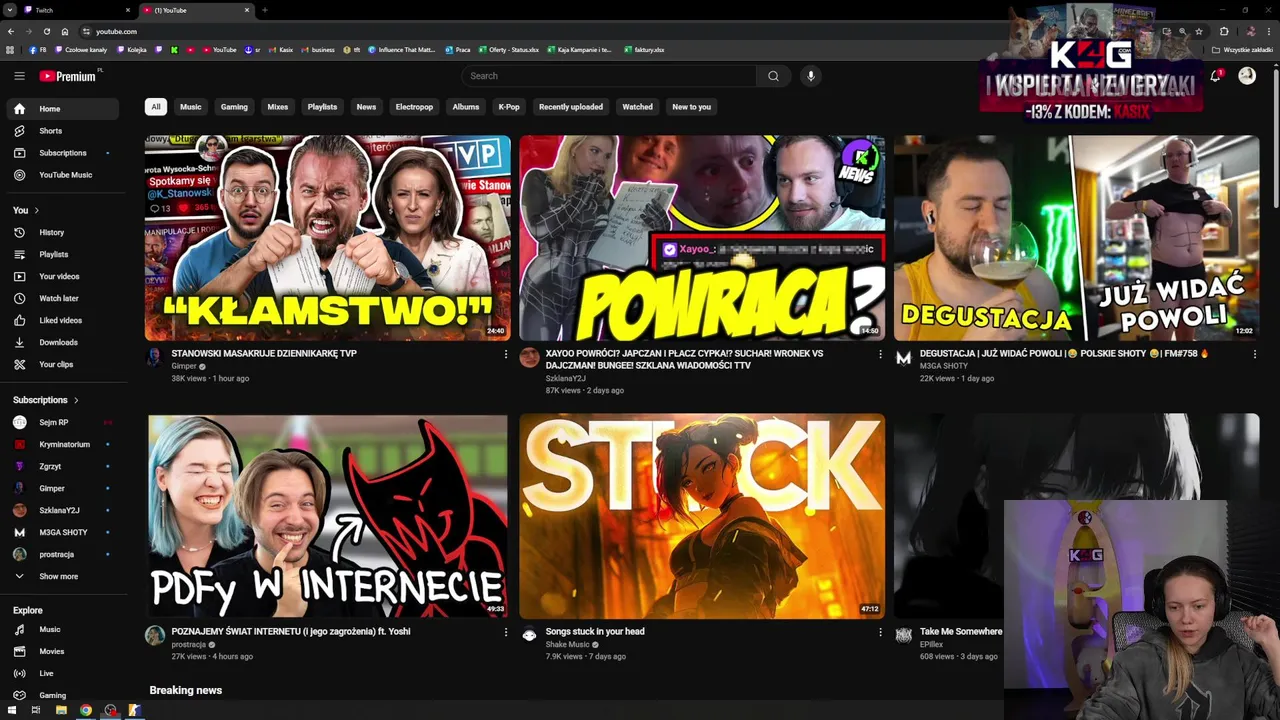Go back in browser
This screenshot has height=720, width=1280.
coord(10,31)
